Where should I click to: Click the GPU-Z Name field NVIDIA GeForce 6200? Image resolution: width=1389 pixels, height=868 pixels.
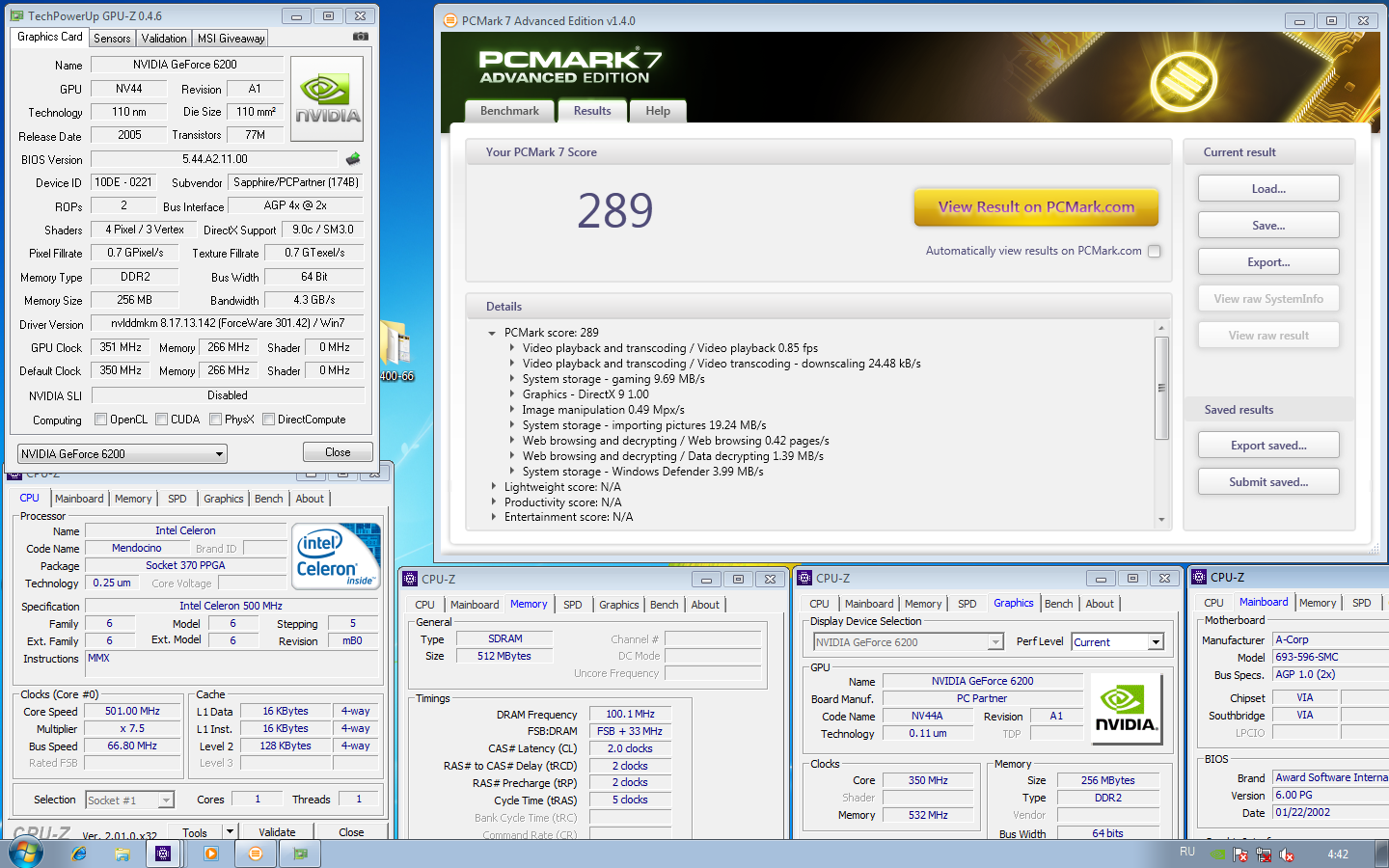[185, 65]
